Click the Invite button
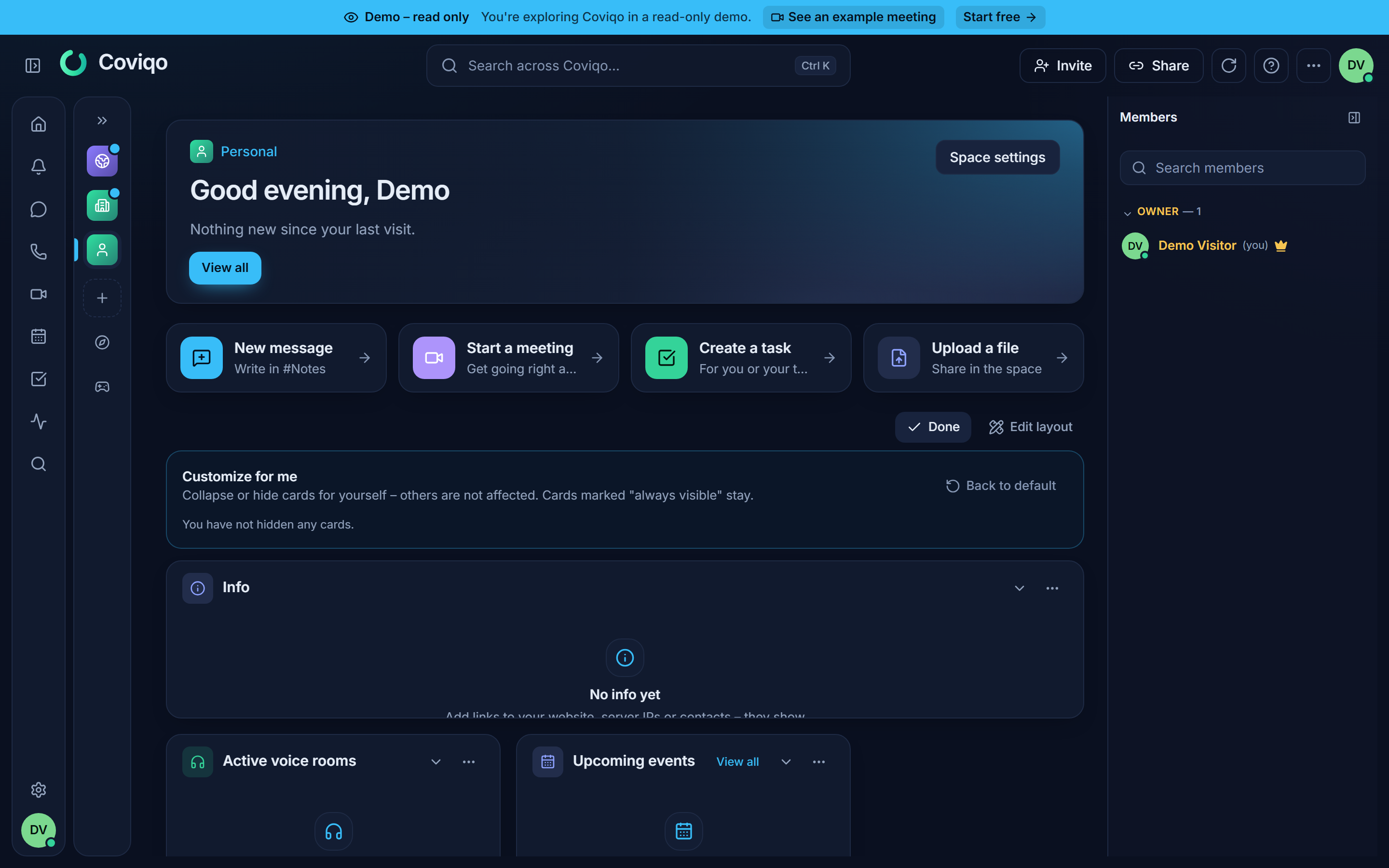The width and height of the screenshot is (1389, 868). [x=1062, y=66]
